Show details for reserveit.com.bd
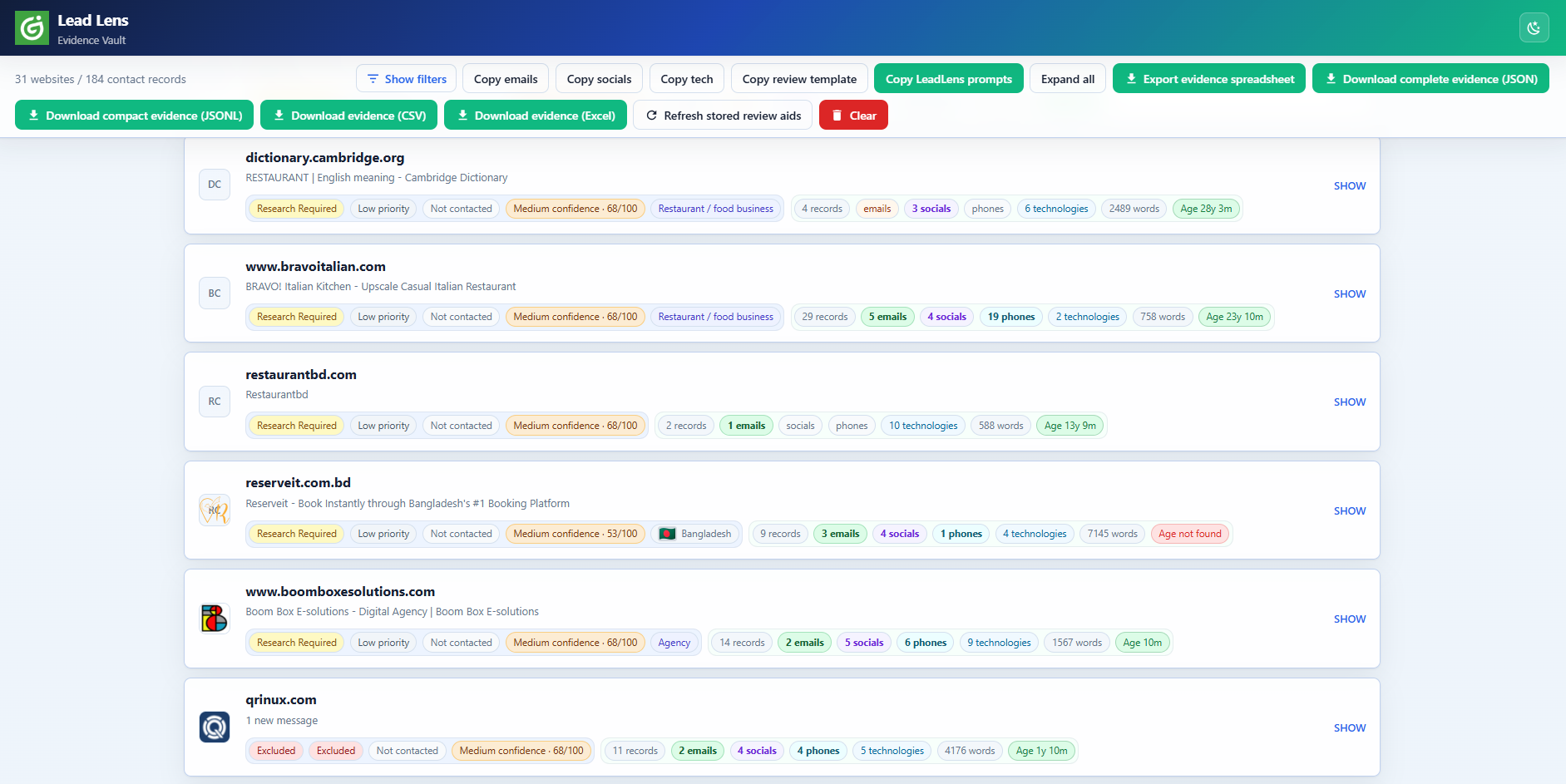1566x784 pixels. [x=1349, y=510]
